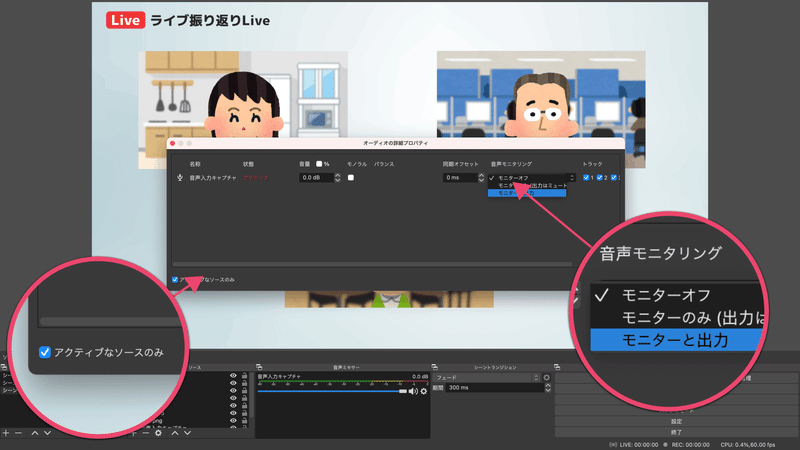Open the audio mixer channel gear settings
The width and height of the screenshot is (800, 450).
point(424,391)
